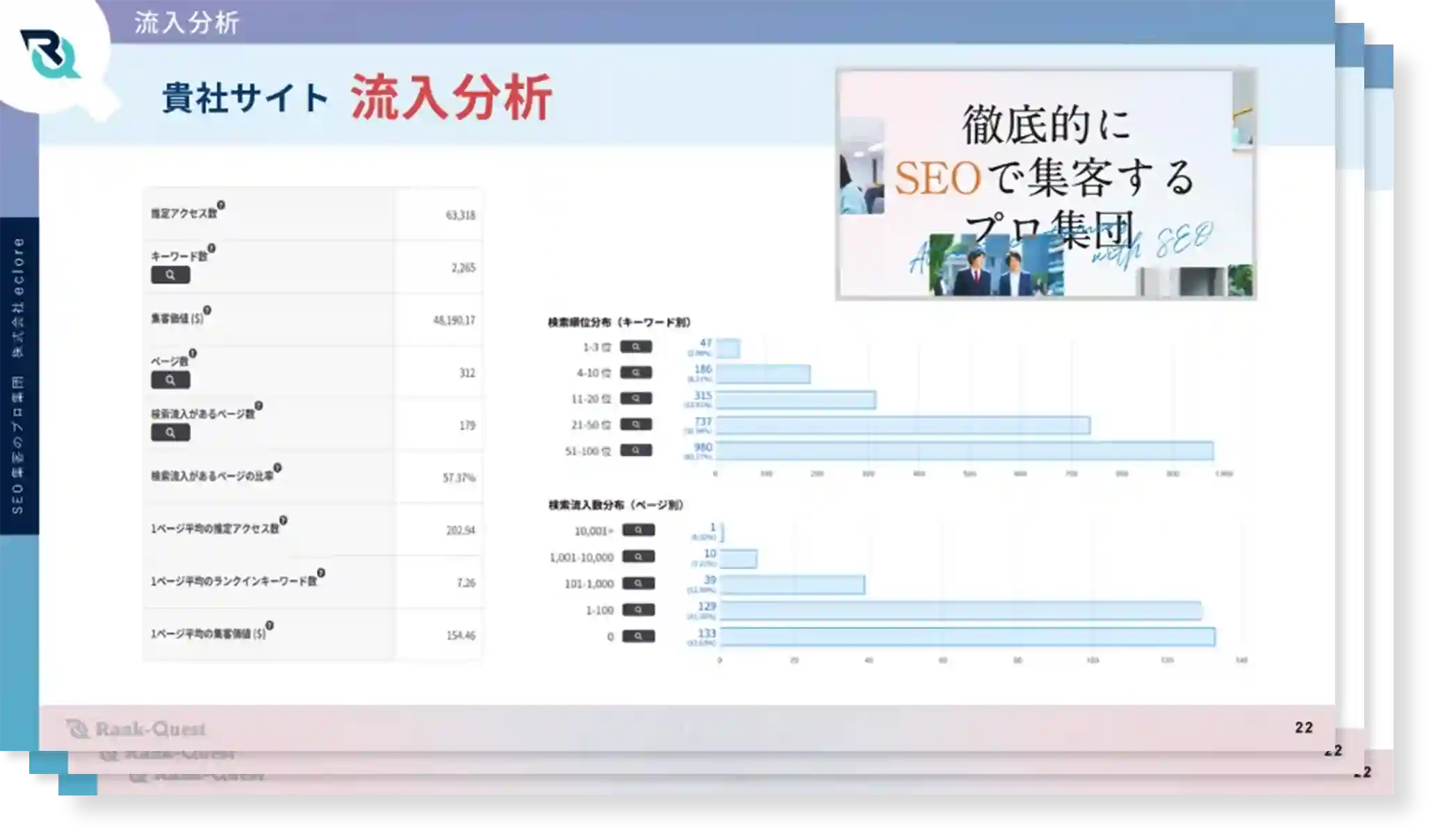Click the search icon beside 21-50位
The width and height of the screenshot is (1438, 840).
tap(635, 425)
